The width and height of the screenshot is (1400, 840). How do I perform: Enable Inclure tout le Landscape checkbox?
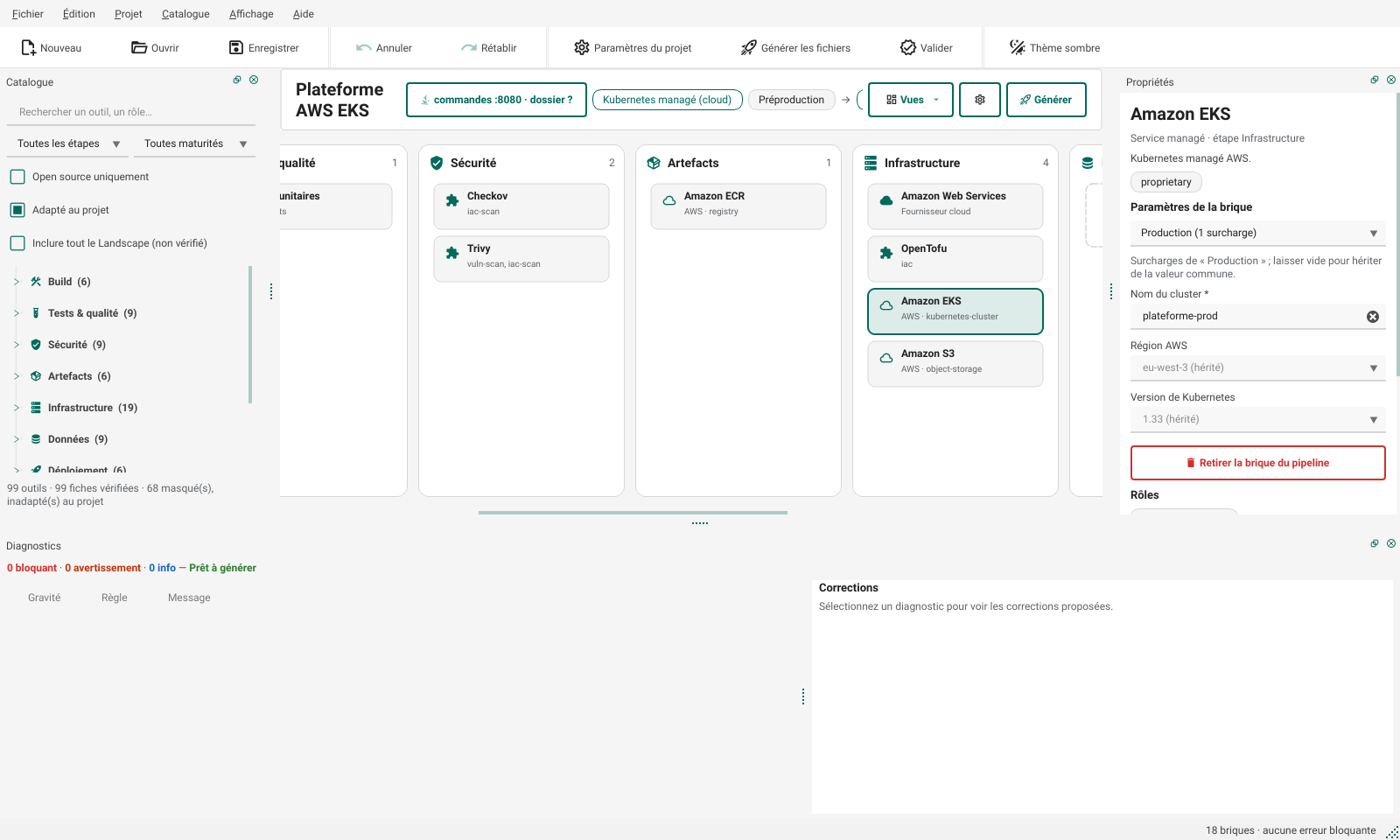click(x=17, y=243)
